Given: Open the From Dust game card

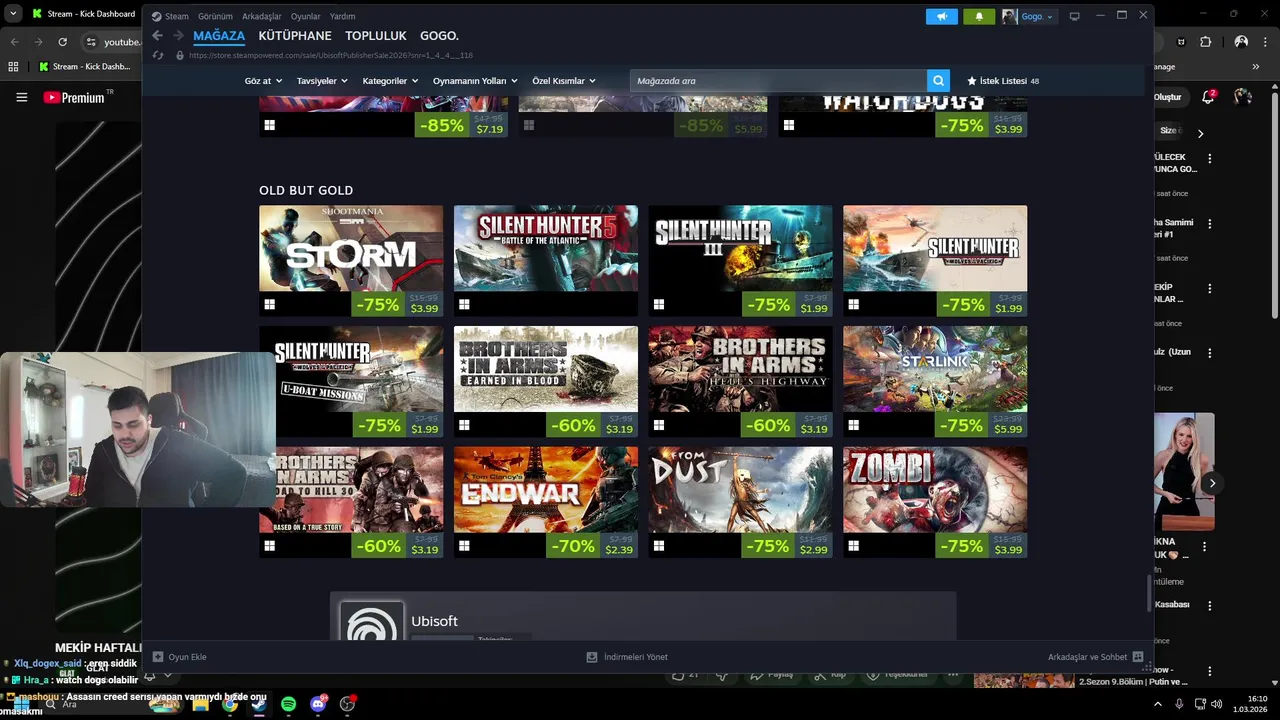Looking at the screenshot, I should tap(740, 503).
